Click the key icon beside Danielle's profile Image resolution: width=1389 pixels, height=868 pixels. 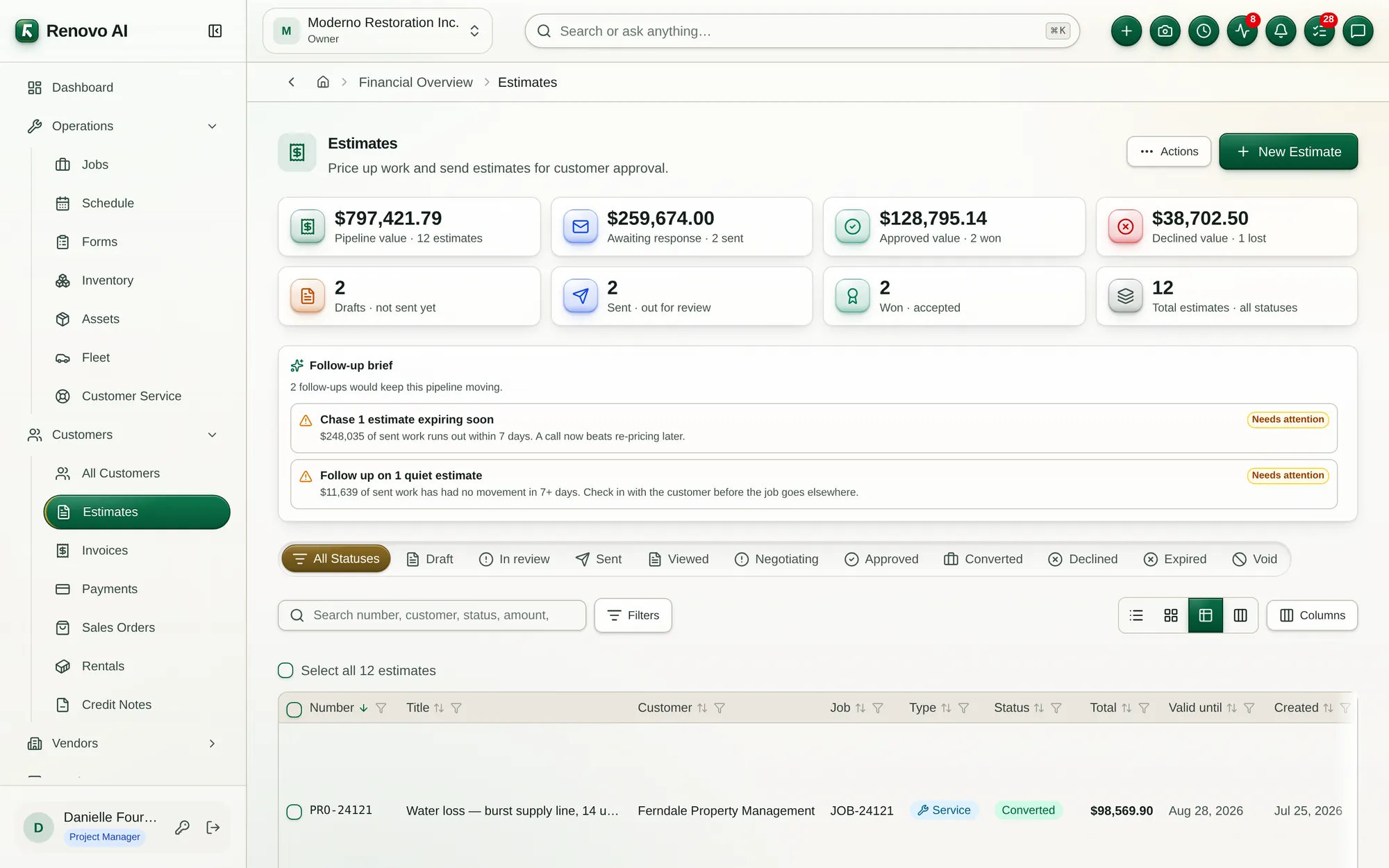click(182, 827)
